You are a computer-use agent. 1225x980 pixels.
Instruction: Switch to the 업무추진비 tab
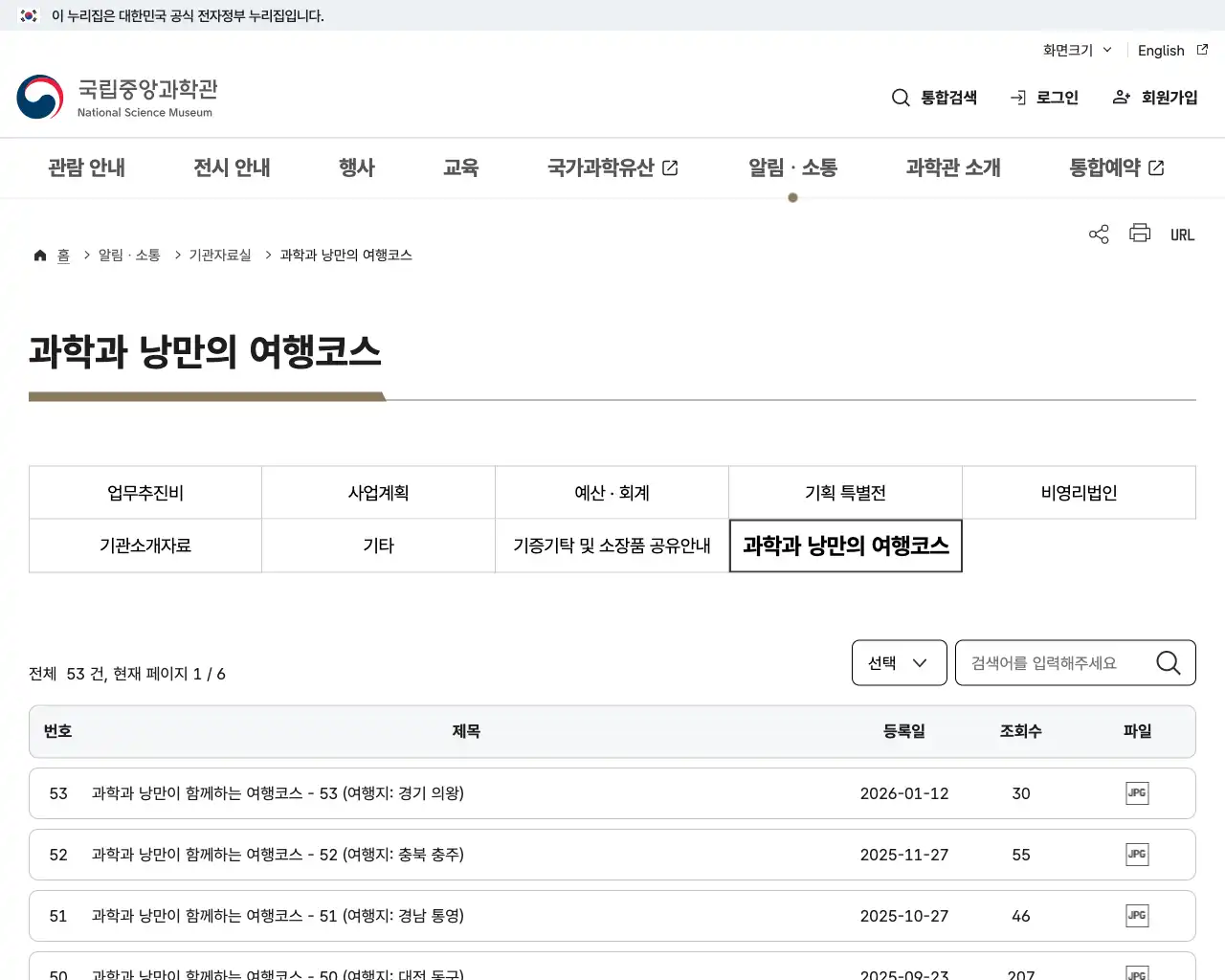point(145,492)
